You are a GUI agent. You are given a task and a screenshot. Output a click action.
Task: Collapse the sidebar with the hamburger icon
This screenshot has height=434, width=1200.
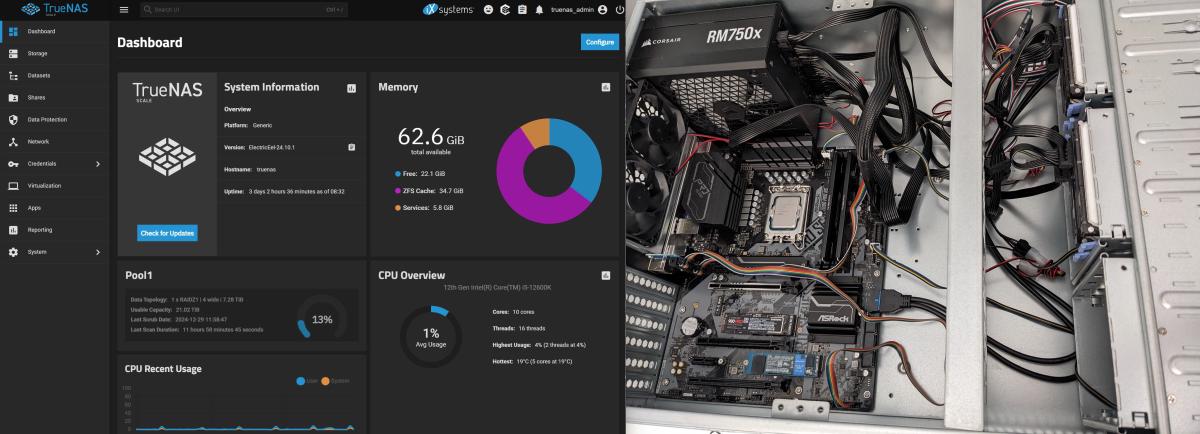(x=124, y=9)
